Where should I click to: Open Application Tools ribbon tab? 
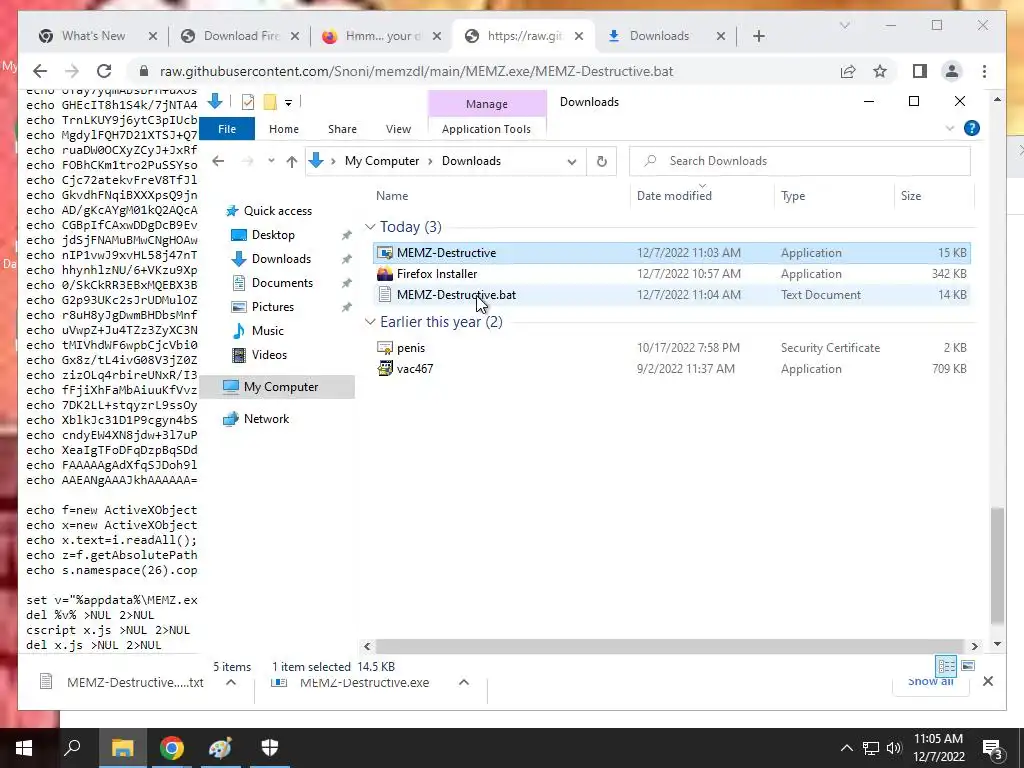pos(487,129)
